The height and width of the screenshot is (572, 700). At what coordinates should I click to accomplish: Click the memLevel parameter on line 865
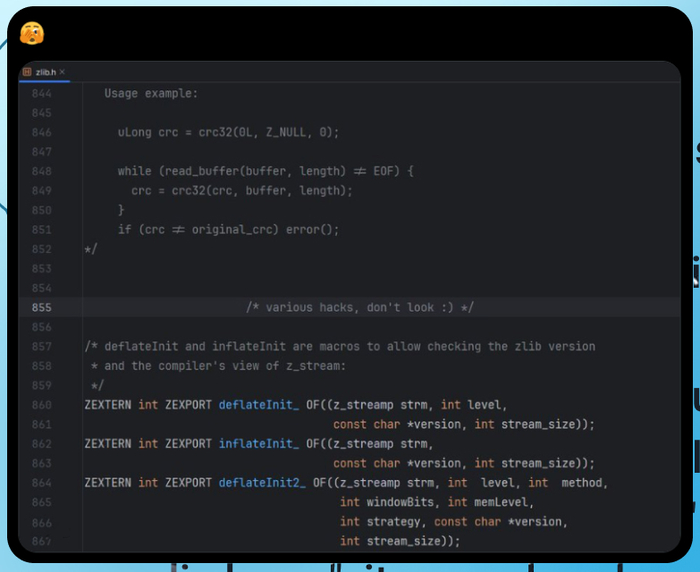tap(501, 502)
